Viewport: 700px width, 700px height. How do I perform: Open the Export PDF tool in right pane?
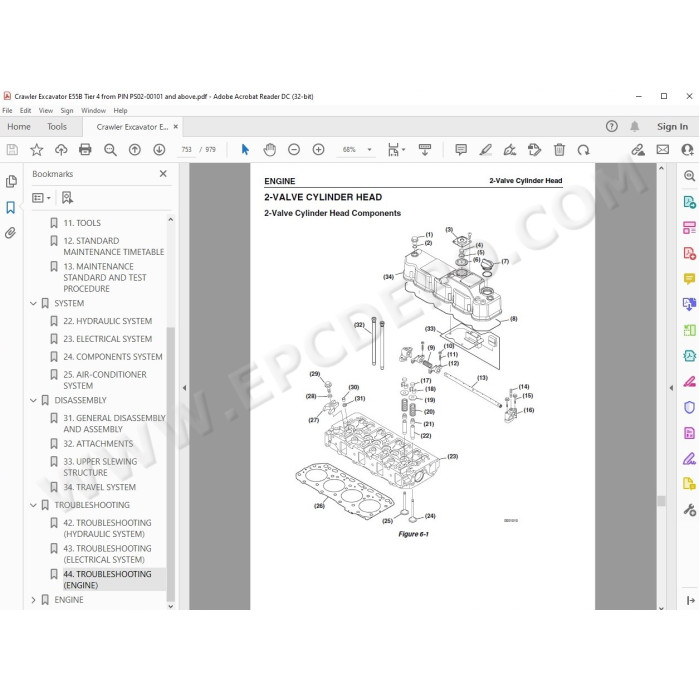pos(689,202)
